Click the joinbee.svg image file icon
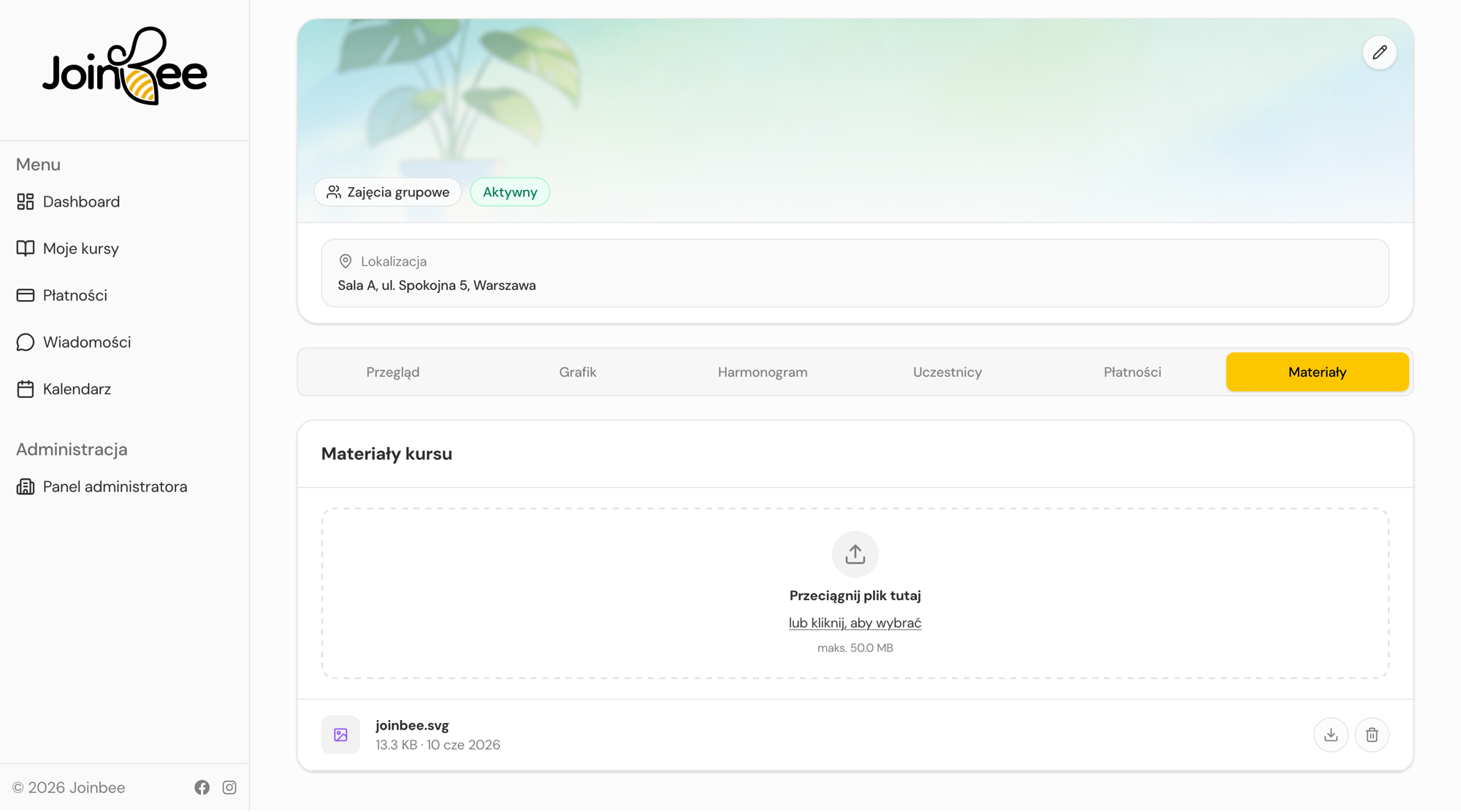This screenshot has width=1461, height=812. click(x=340, y=735)
